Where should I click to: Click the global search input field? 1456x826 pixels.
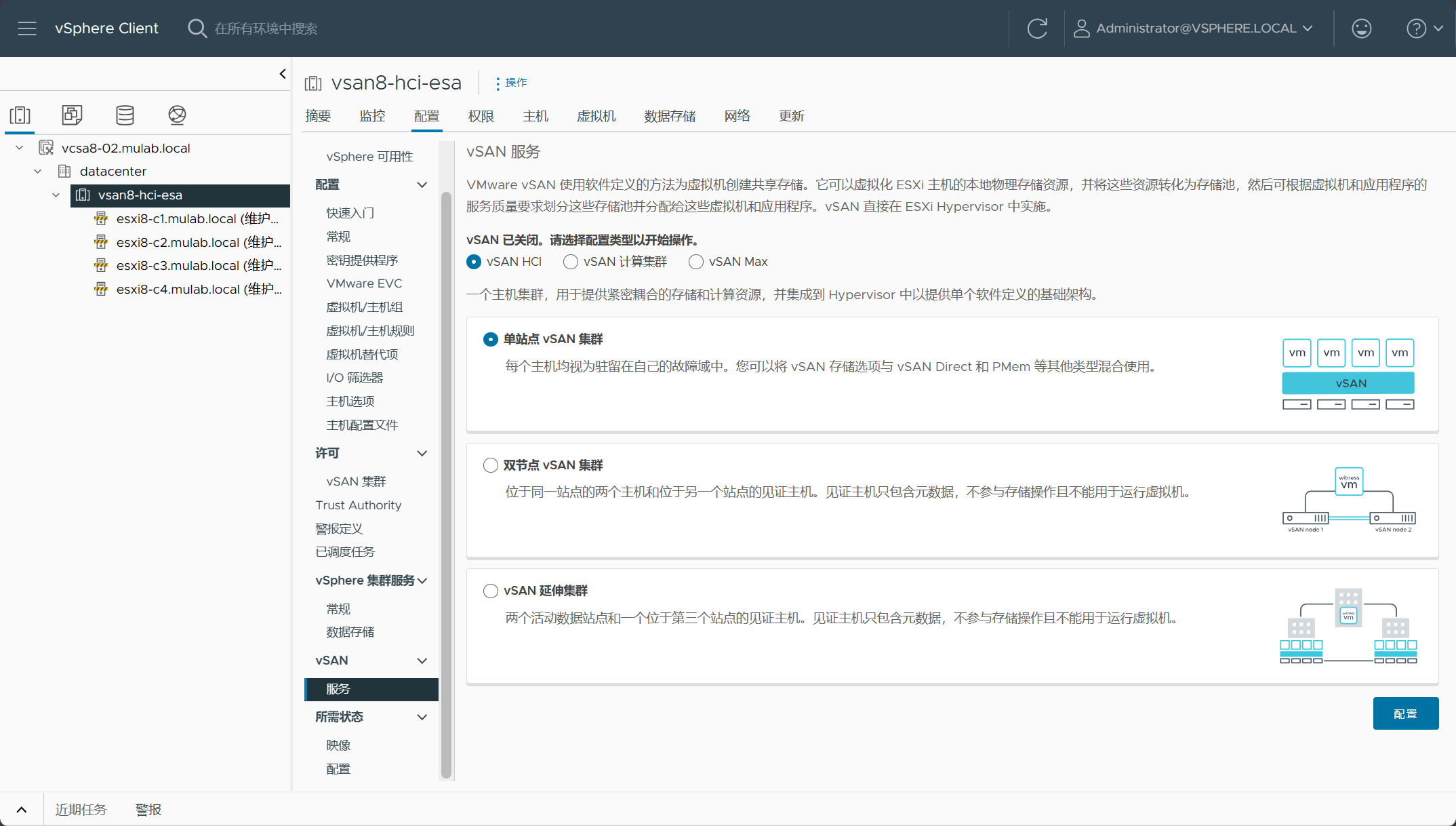click(265, 28)
